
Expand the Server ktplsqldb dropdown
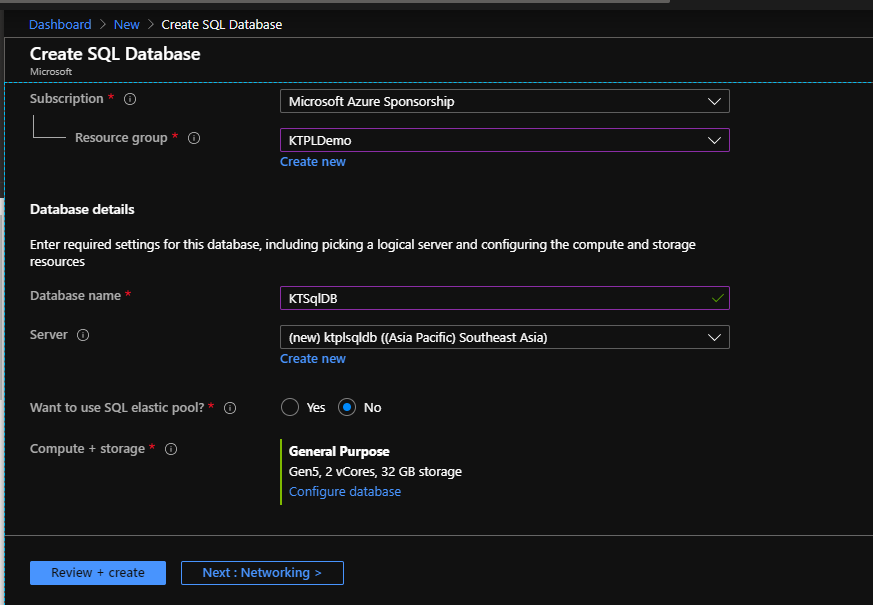504,337
